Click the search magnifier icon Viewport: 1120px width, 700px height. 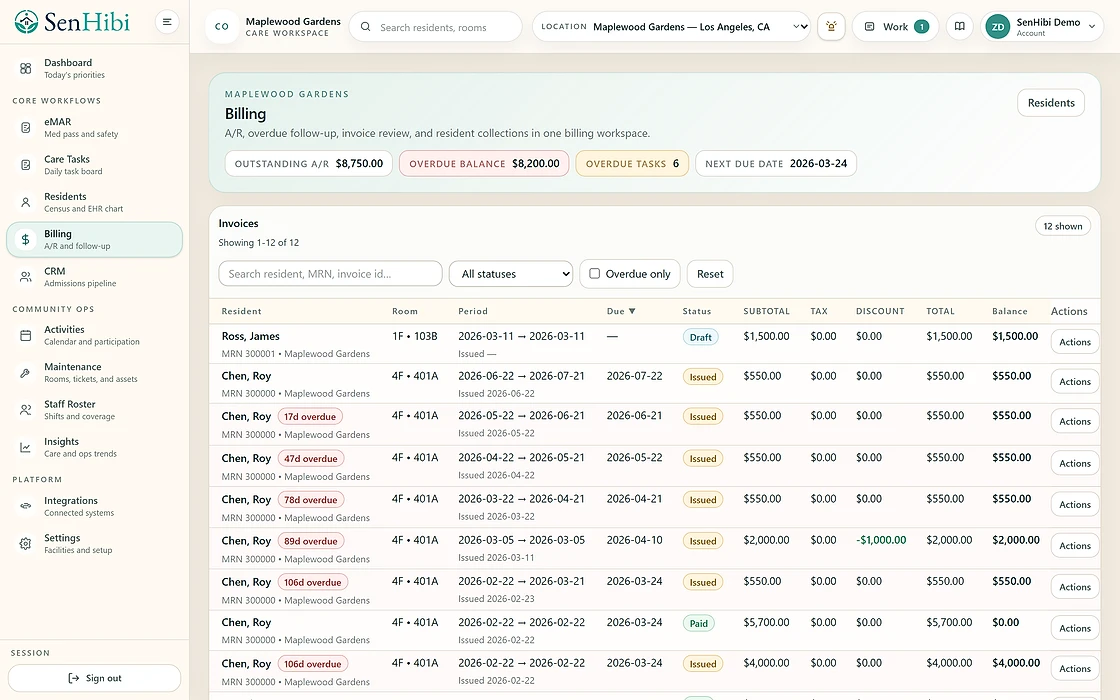[366, 27]
